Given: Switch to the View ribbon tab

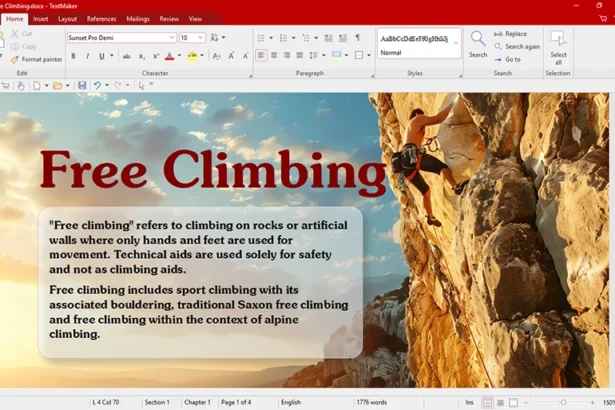Looking at the screenshot, I should [195, 19].
